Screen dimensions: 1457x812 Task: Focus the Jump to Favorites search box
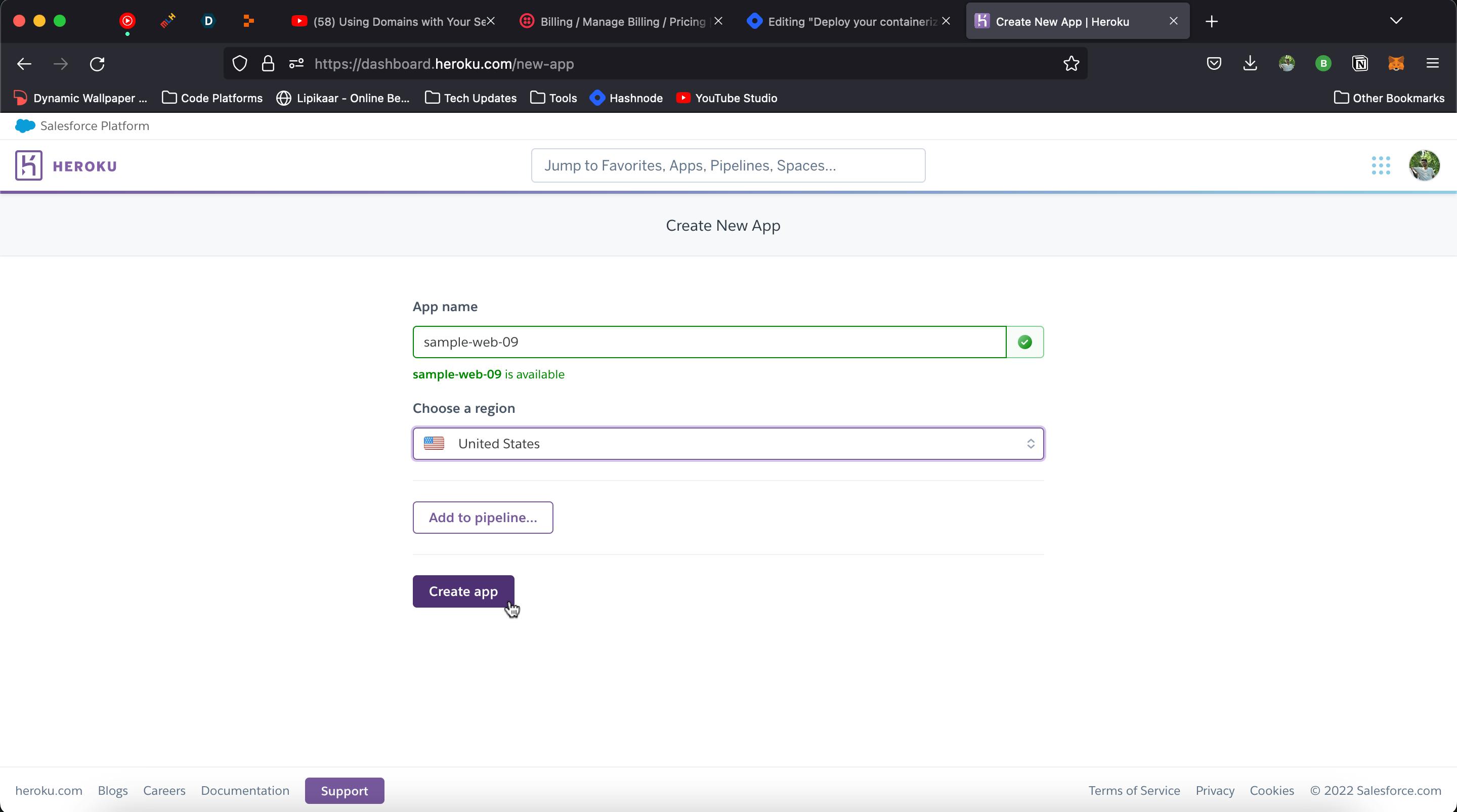(x=728, y=165)
